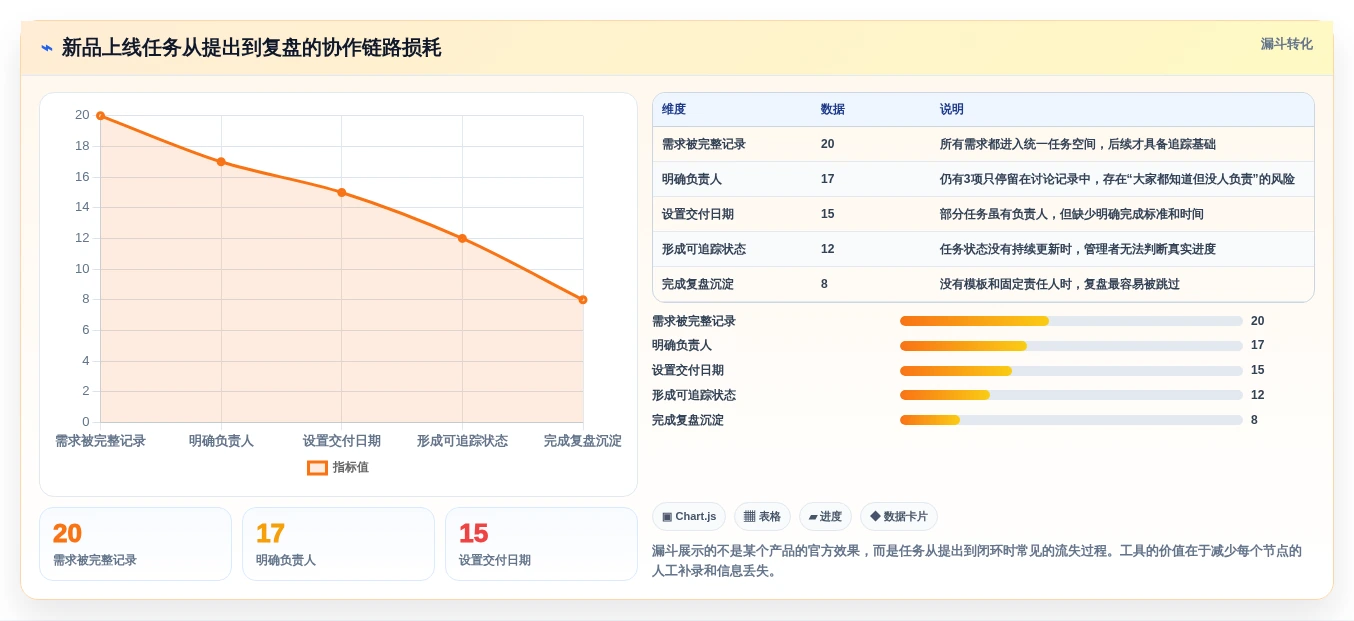This screenshot has height=621, width=1354.
Task: Click the value 17 in the table
Action: [828, 179]
